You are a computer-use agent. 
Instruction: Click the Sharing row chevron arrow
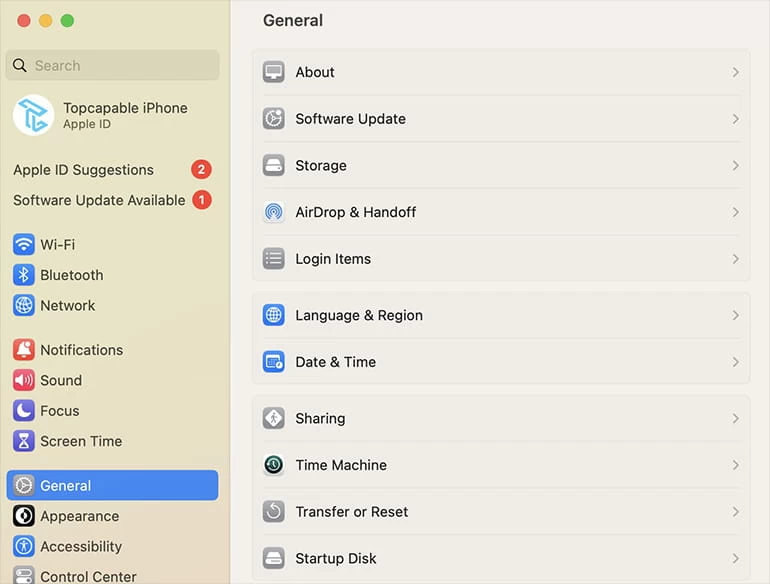735,419
